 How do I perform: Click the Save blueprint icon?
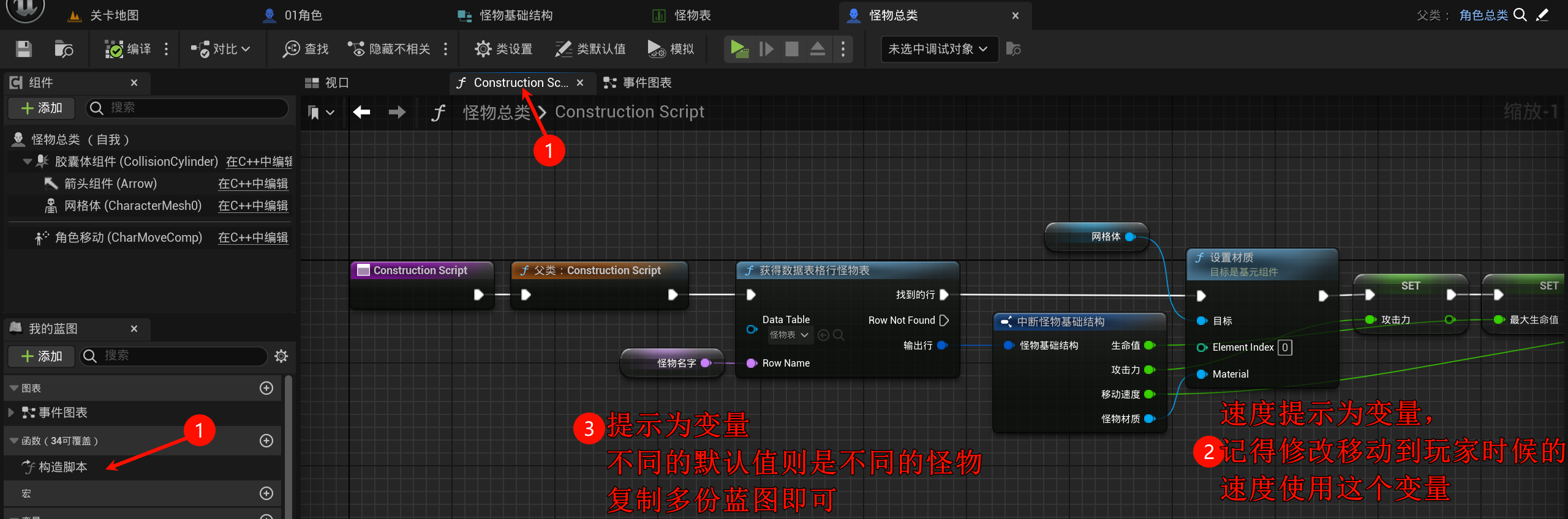pos(24,49)
